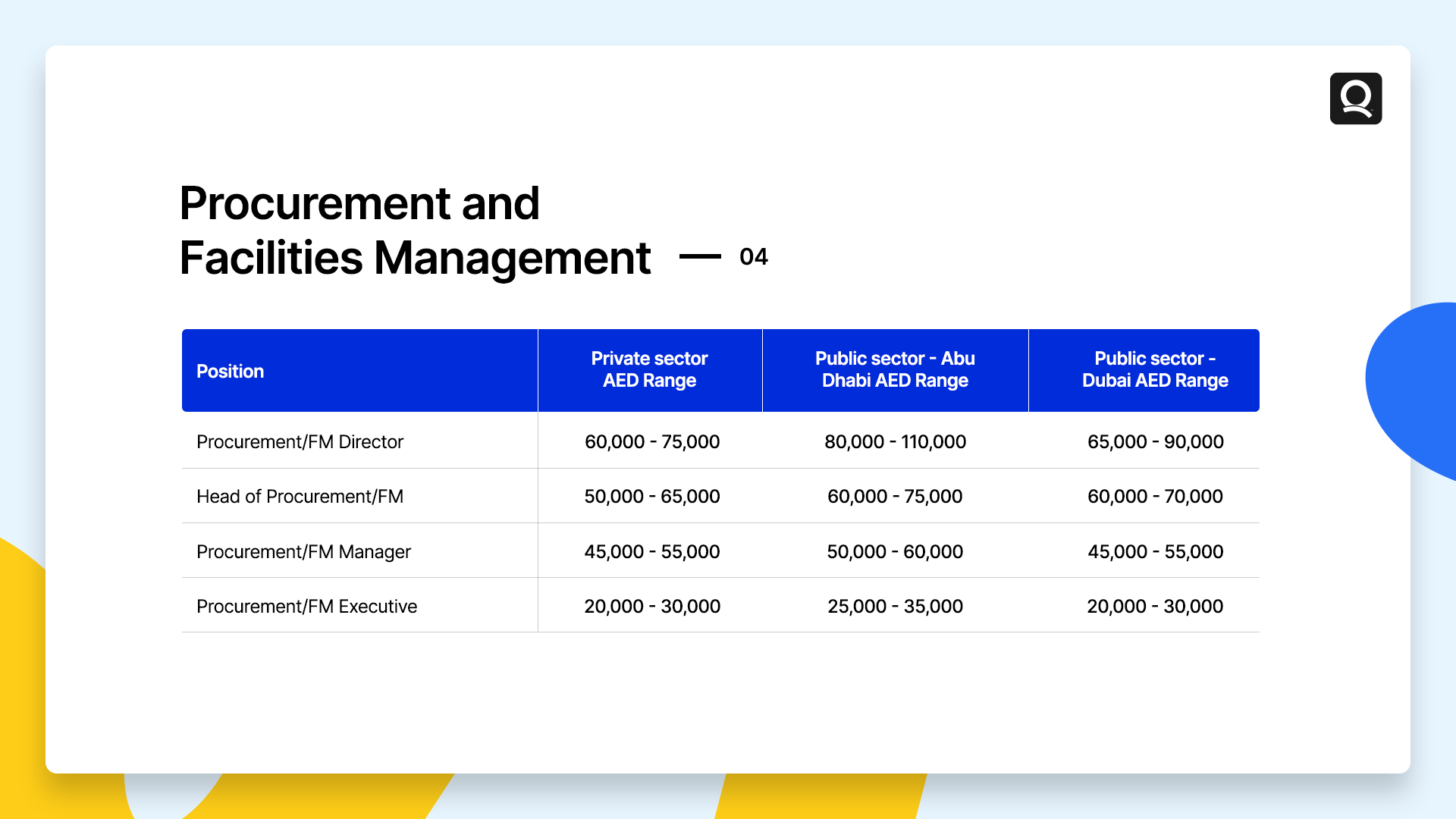The width and height of the screenshot is (1456, 819).
Task: Select the 65,000 - 90,000 salary cell
Action: (1155, 441)
